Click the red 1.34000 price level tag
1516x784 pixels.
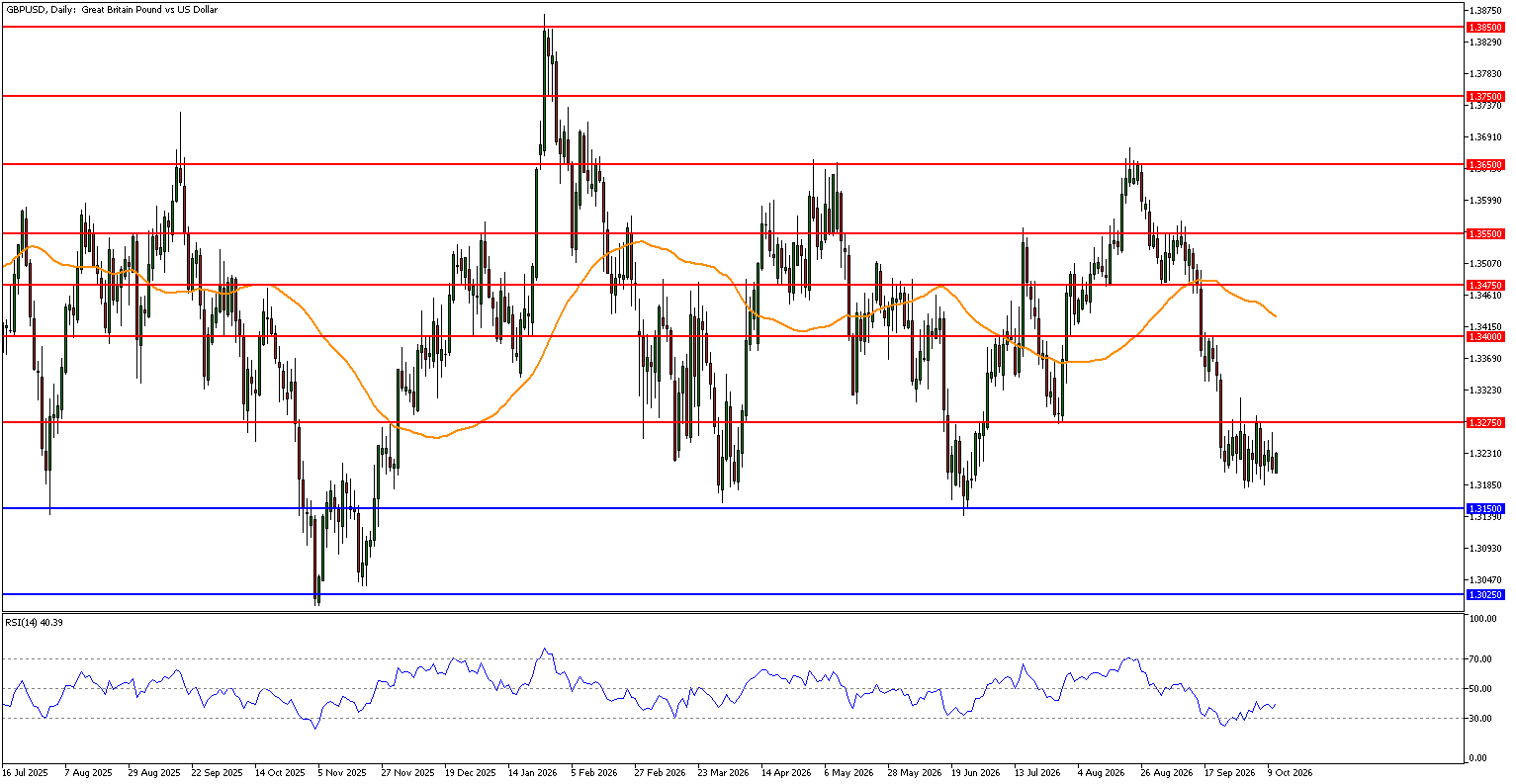1486,336
